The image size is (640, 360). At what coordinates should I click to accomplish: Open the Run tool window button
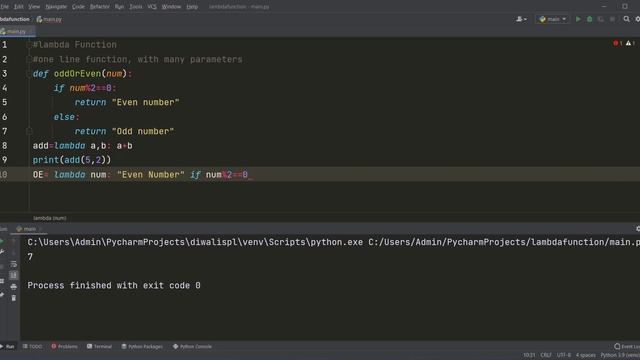pyautogui.click(x=7, y=347)
